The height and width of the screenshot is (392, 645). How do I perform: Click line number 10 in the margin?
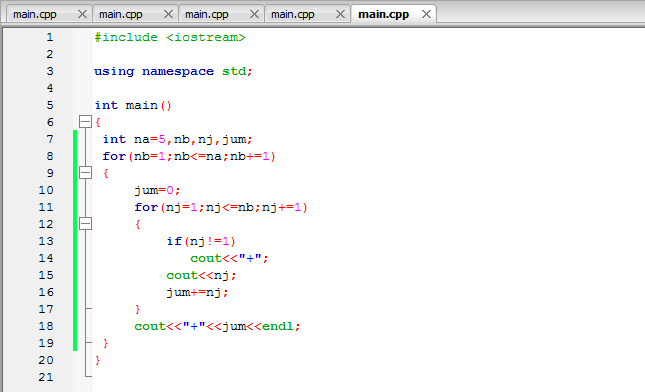pos(46,190)
